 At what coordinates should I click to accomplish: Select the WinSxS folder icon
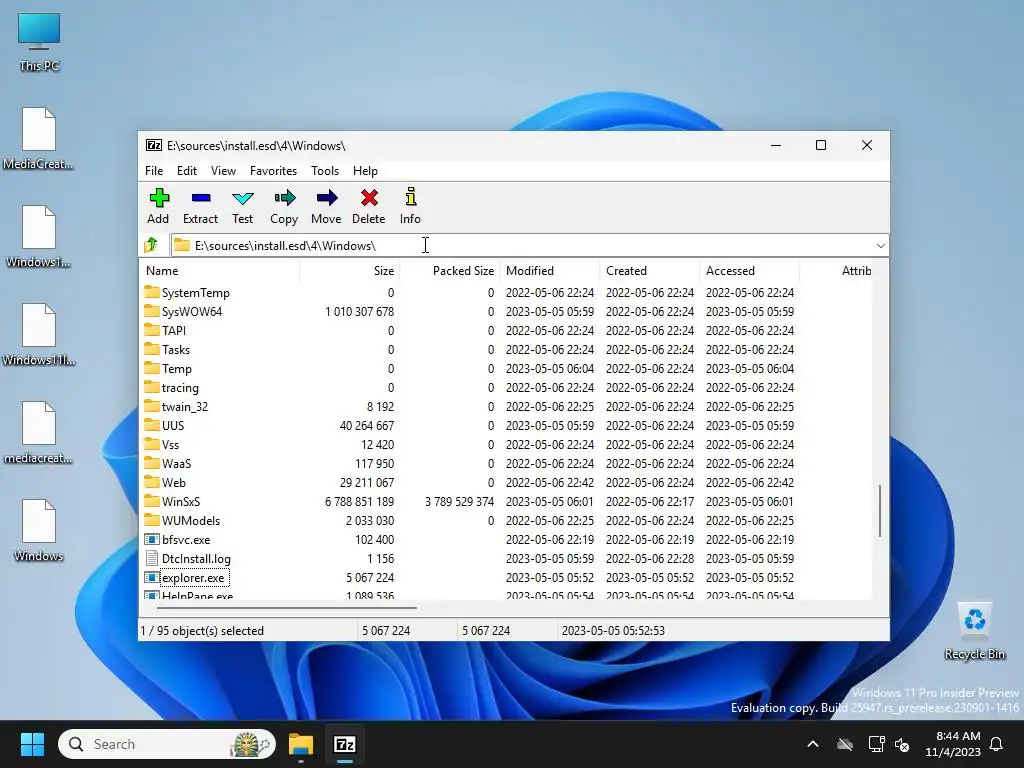pyautogui.click(x=152, y=501)
